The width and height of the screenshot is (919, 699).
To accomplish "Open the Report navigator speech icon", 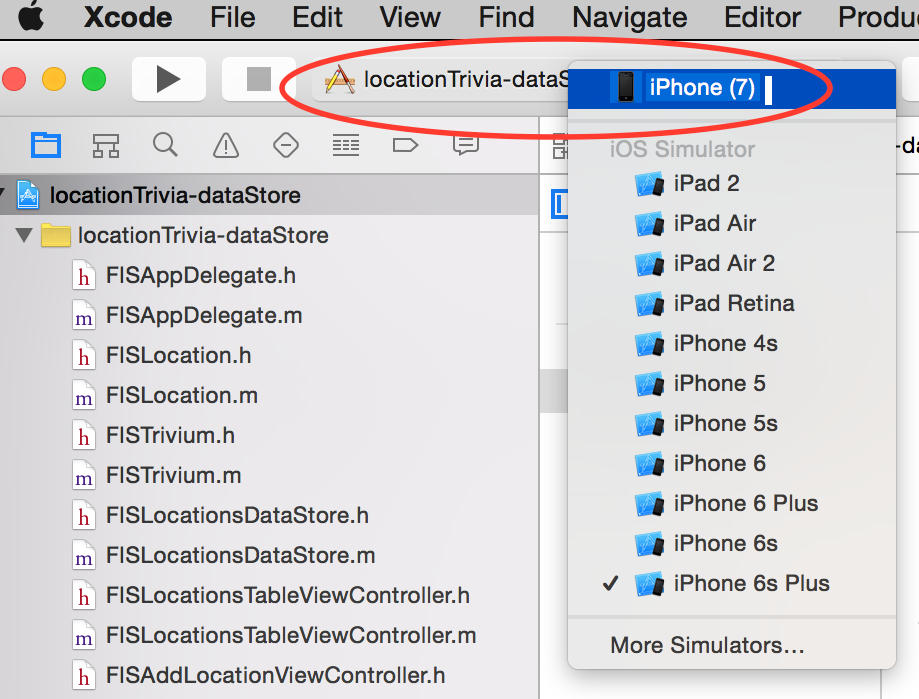I will 466,145.
